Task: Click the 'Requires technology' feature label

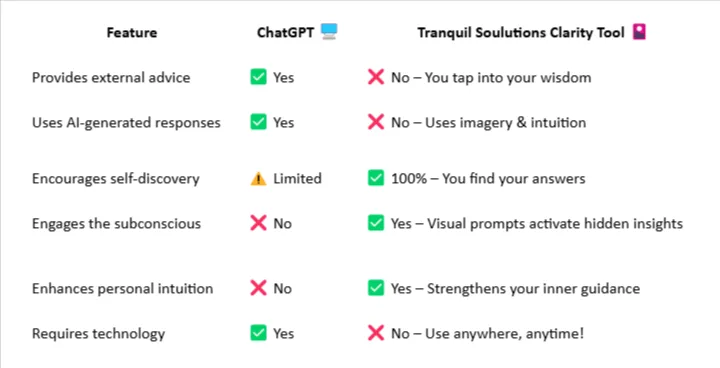Action: pyautogui.click(x=98, y=334)
